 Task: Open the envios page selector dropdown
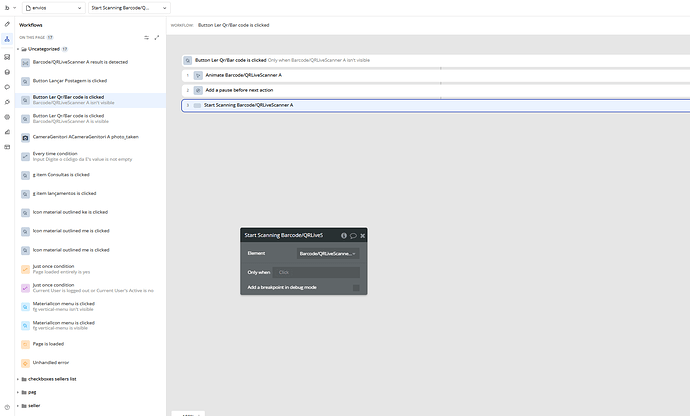(54, 8)
